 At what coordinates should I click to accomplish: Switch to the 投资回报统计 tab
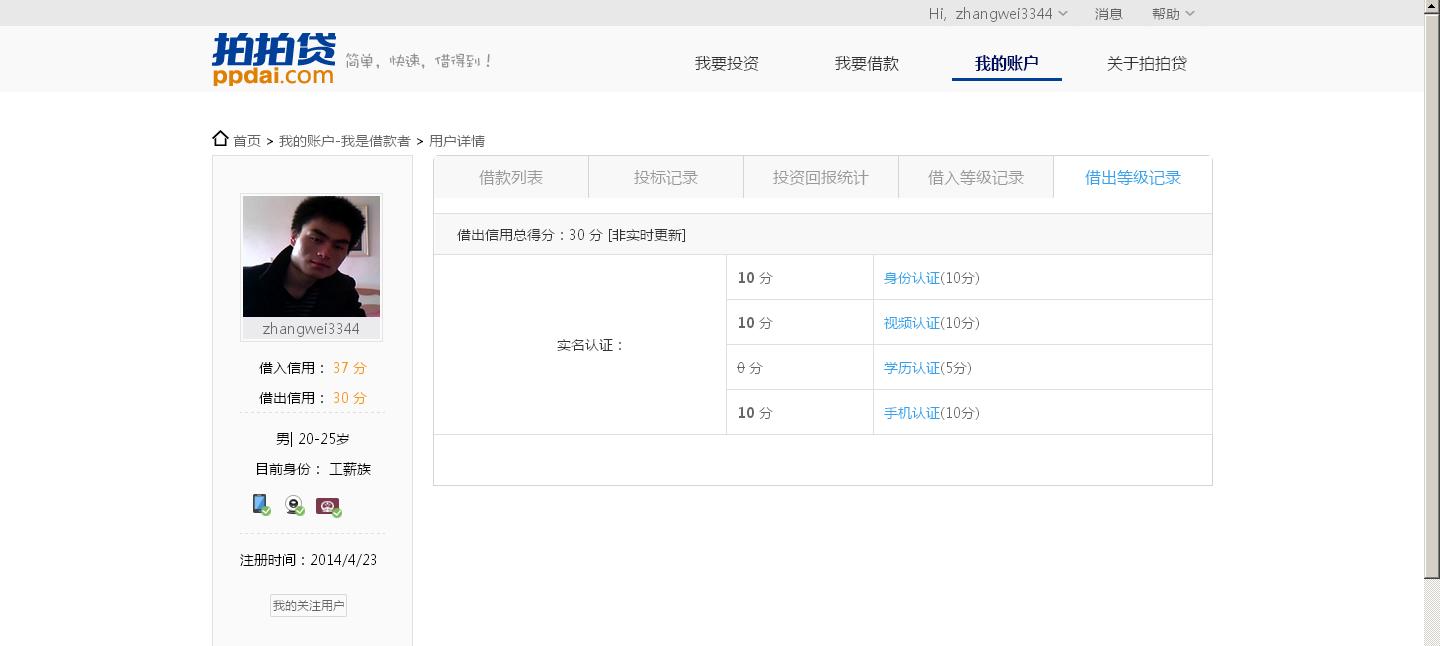(x=821, y=178)
